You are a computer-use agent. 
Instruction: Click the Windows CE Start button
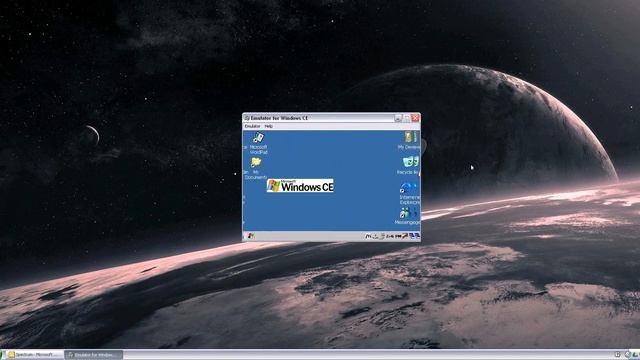click(251, 236)
